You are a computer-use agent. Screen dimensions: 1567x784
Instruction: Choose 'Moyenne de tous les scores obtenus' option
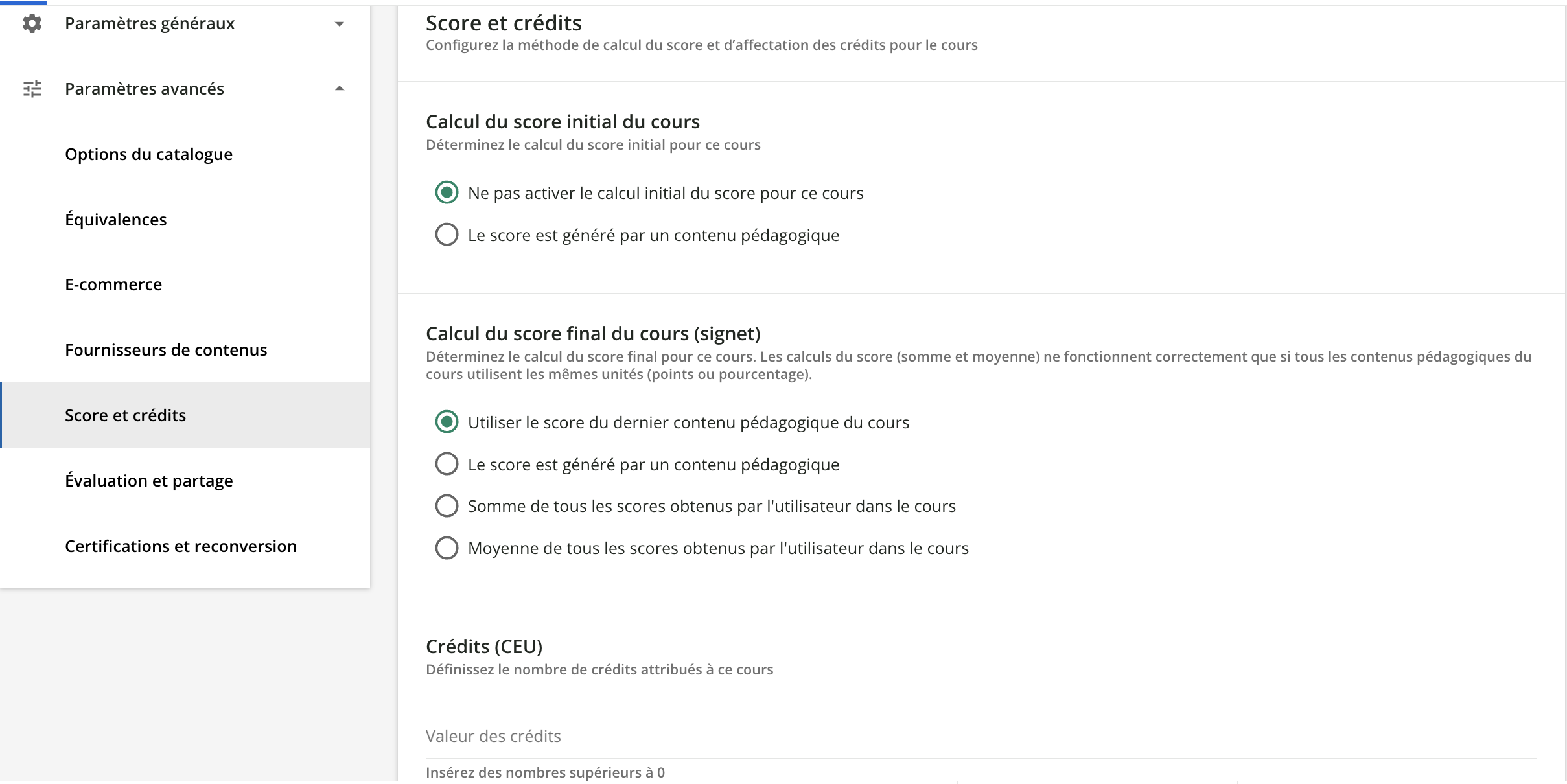pyautogui.click(x=447, y=548)
